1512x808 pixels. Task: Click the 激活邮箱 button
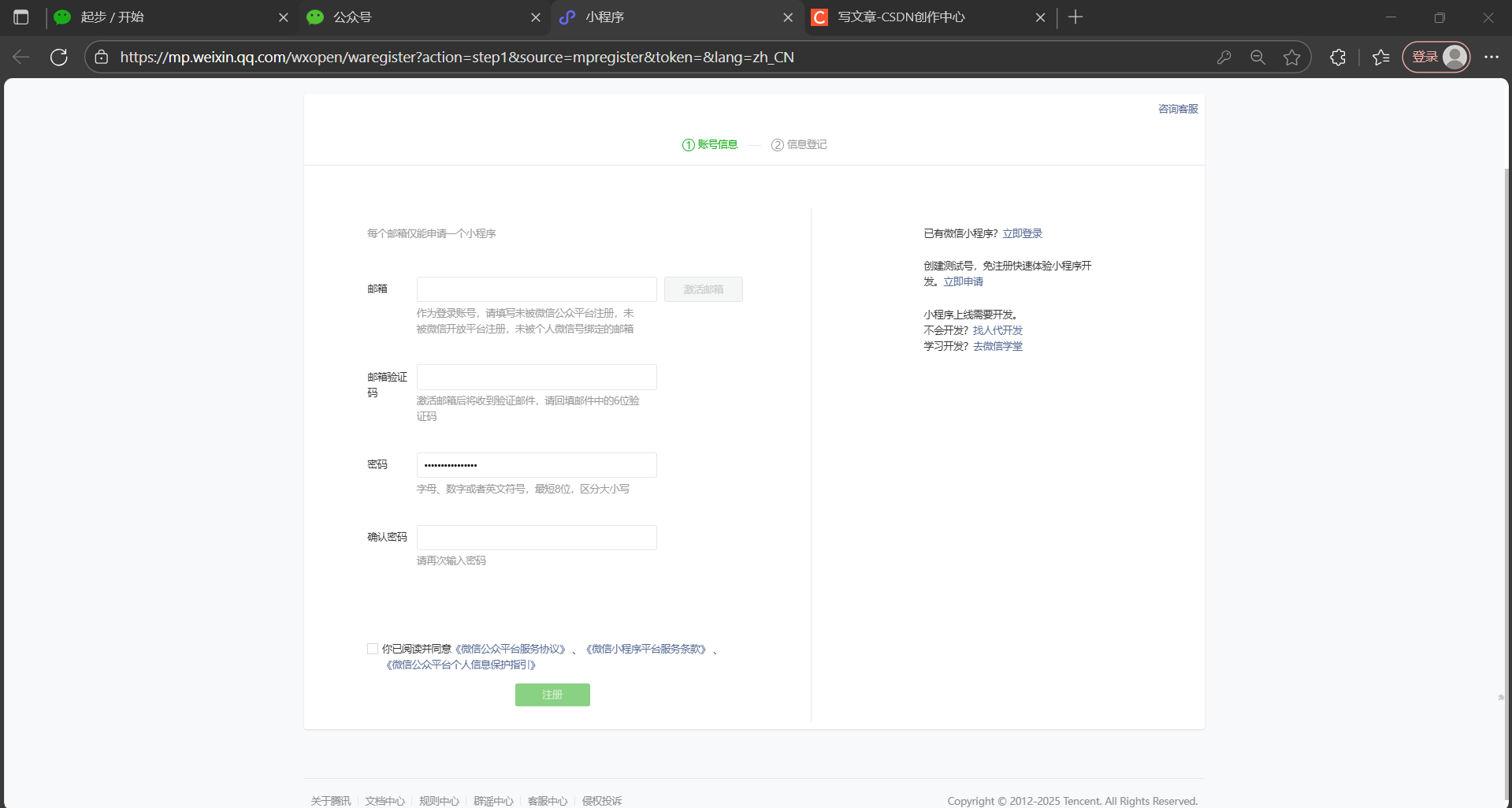tap(704, 289)
